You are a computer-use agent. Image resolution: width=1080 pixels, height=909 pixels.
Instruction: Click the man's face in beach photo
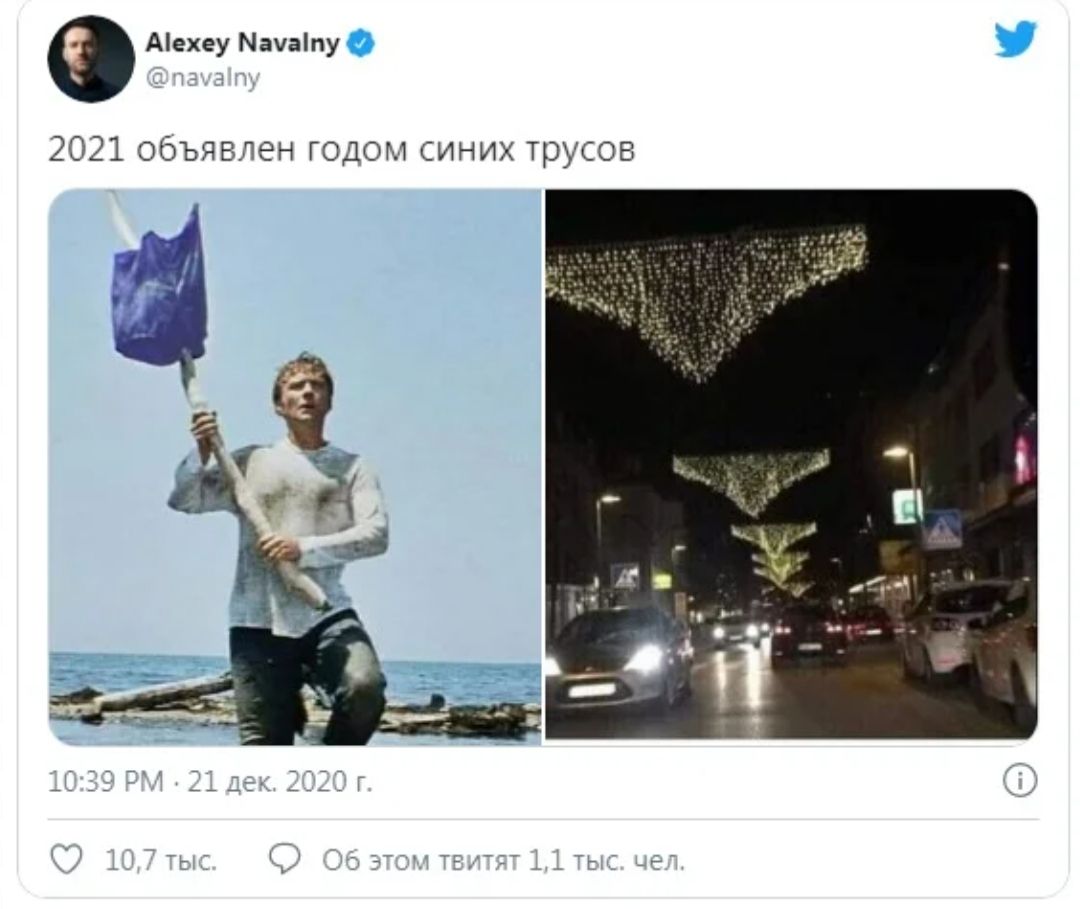point(303,398)
